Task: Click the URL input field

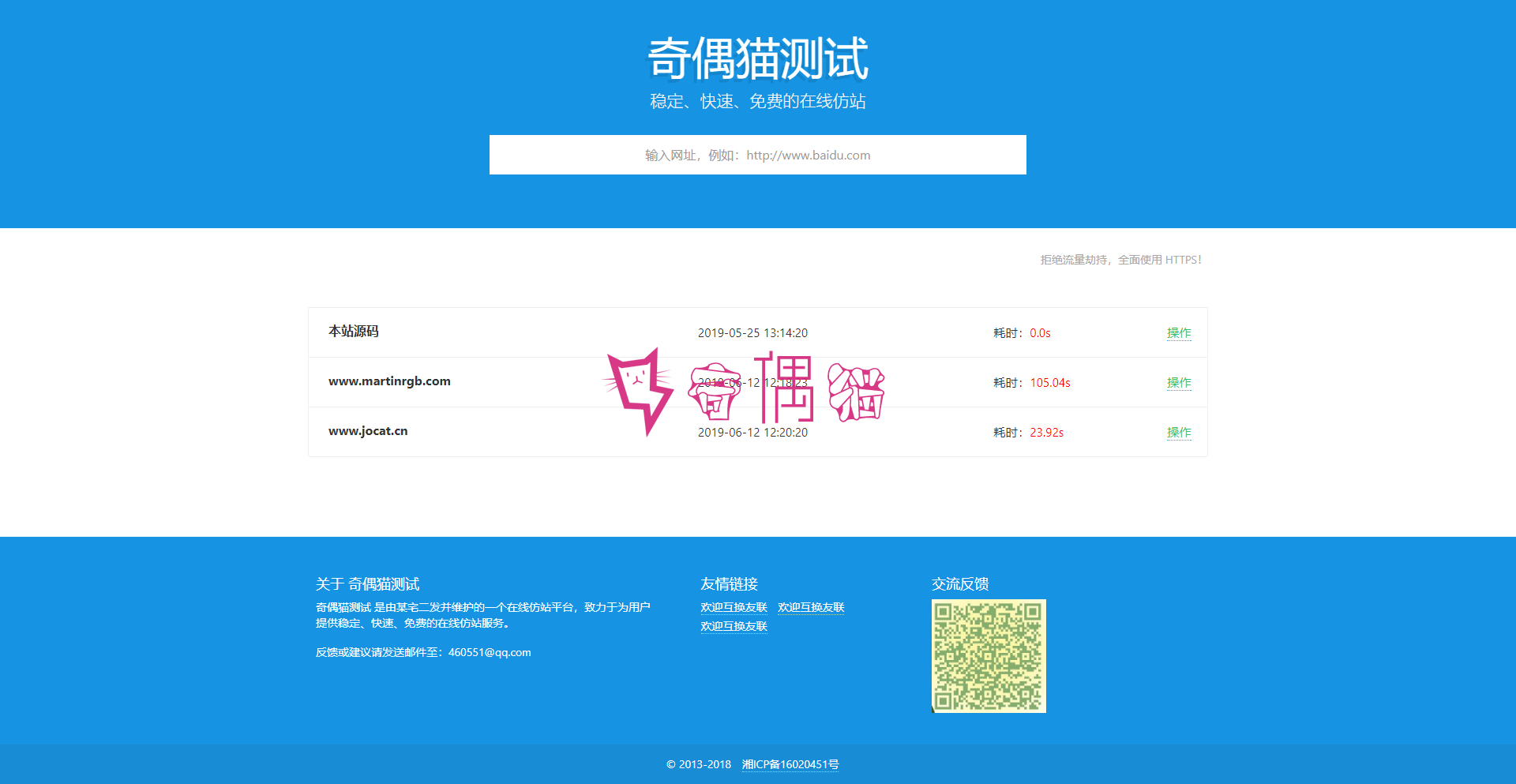Action: (758, 155)
